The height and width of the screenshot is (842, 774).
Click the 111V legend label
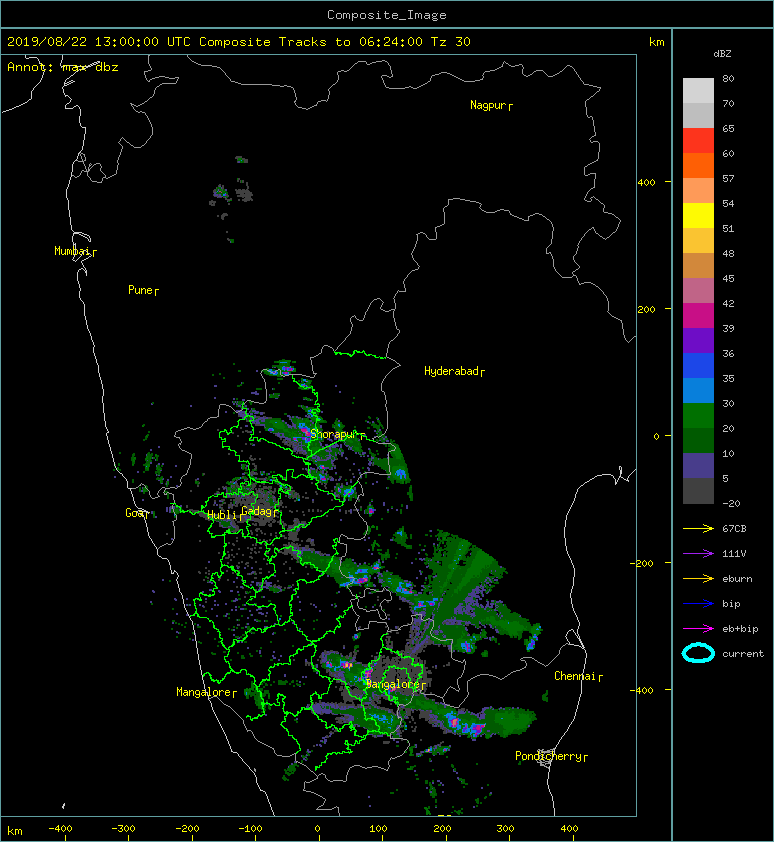click(x=734, y=554)
